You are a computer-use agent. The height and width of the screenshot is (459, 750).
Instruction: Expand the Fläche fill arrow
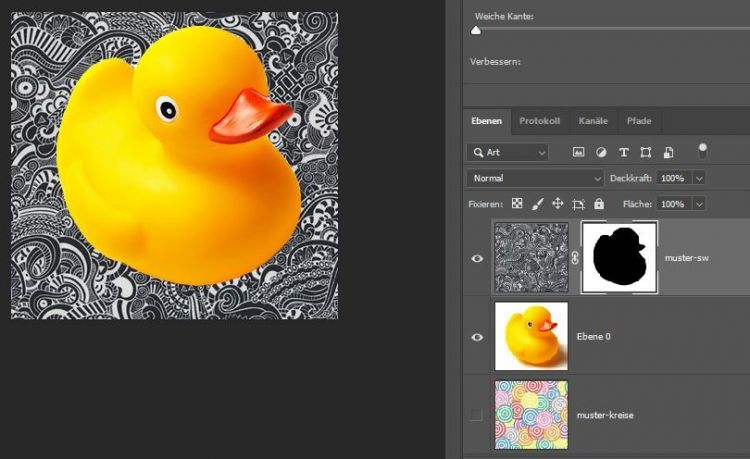point(699,204)
